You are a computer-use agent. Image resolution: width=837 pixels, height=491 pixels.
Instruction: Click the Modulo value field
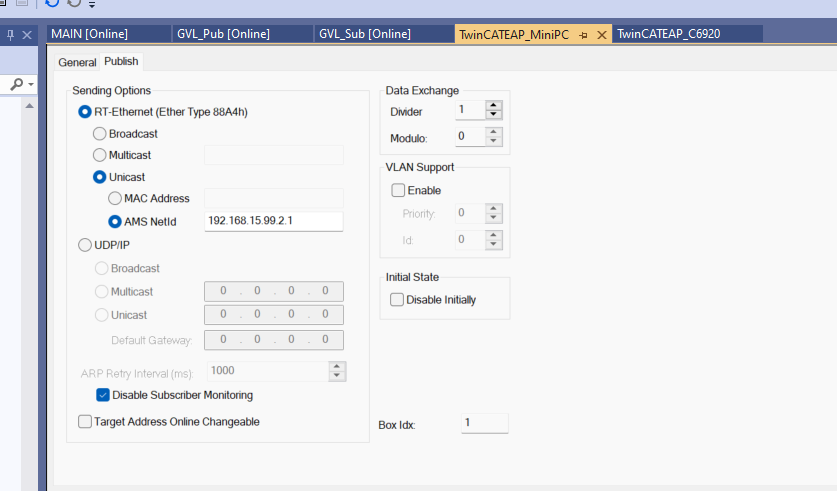coord(470,137)
